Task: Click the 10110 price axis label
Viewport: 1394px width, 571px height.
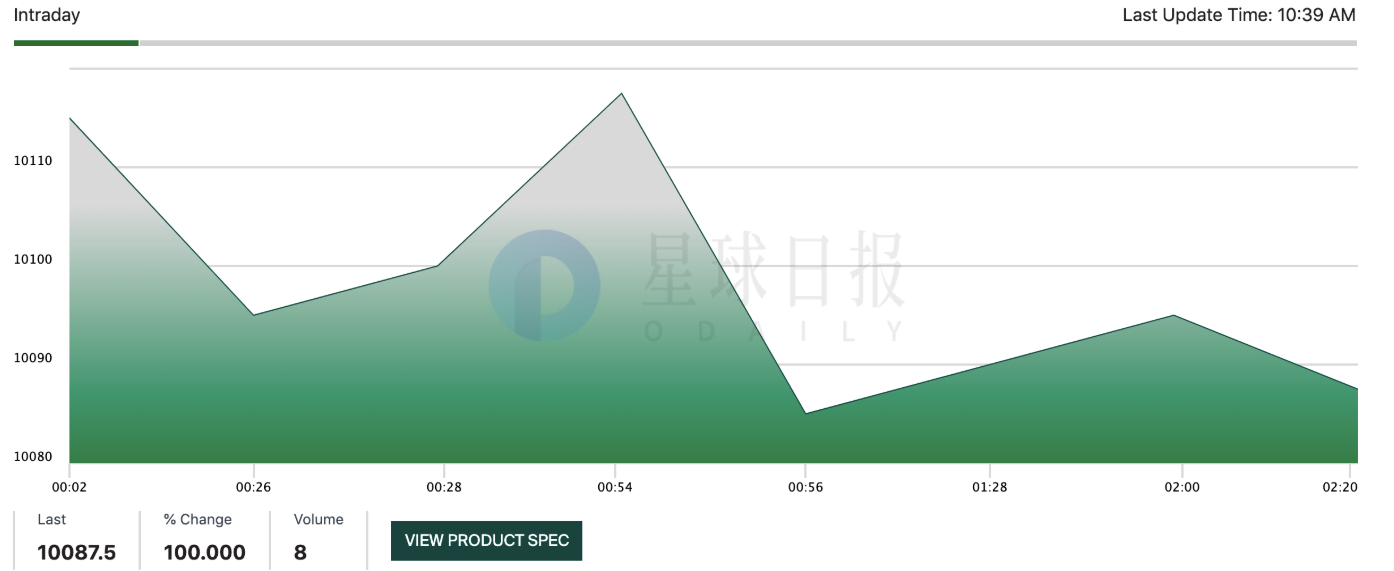Action: [x=32, y=161]
